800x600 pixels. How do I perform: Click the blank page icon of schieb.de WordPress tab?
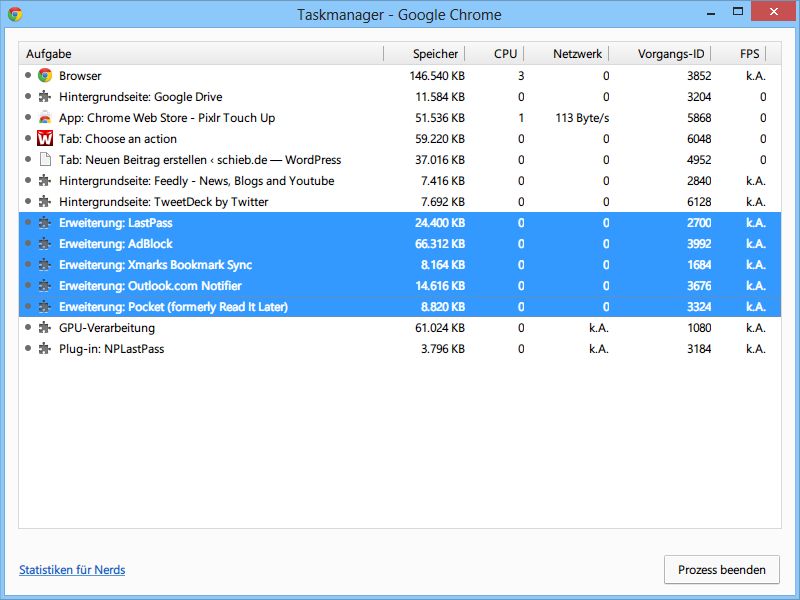pyautogui.click(x=45, y=159)
